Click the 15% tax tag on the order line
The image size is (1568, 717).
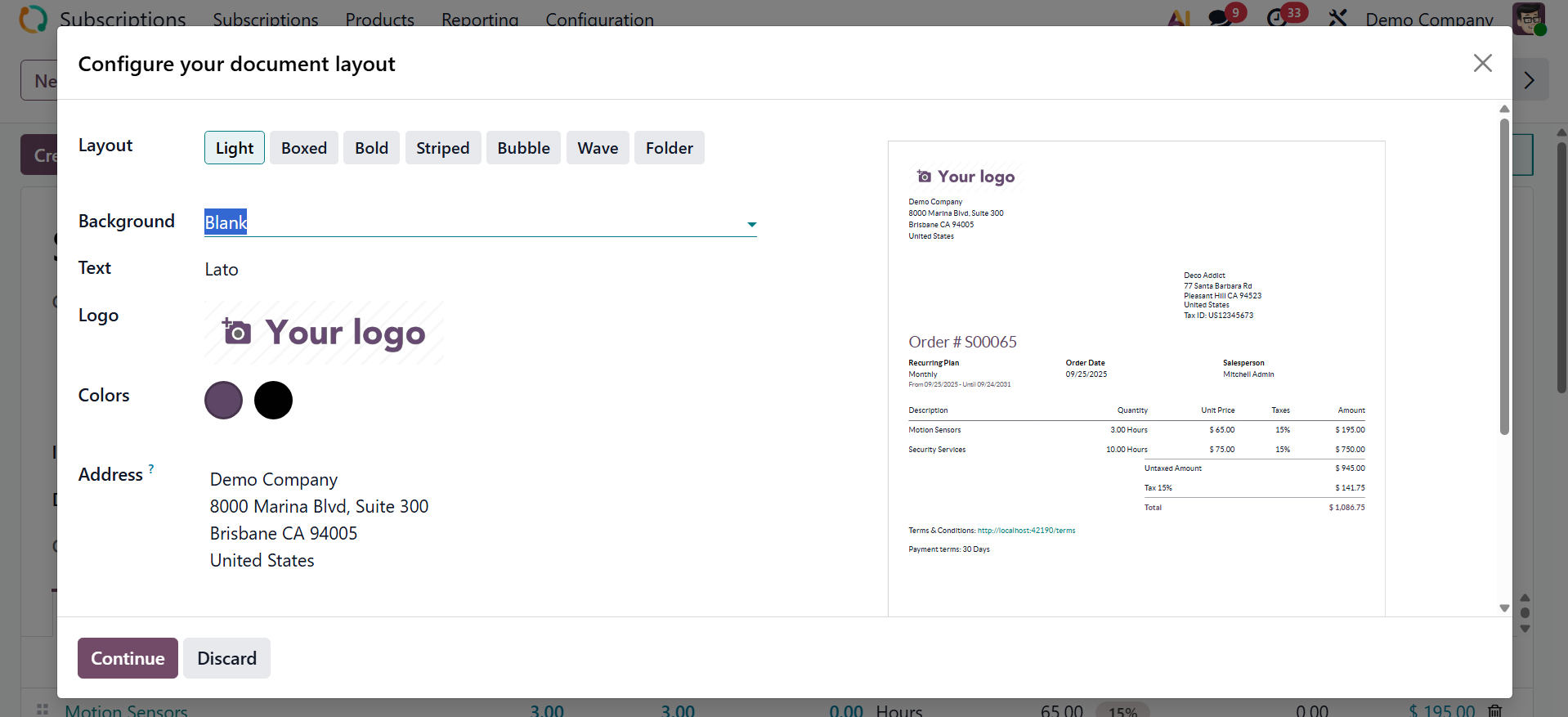[1122, 710]
